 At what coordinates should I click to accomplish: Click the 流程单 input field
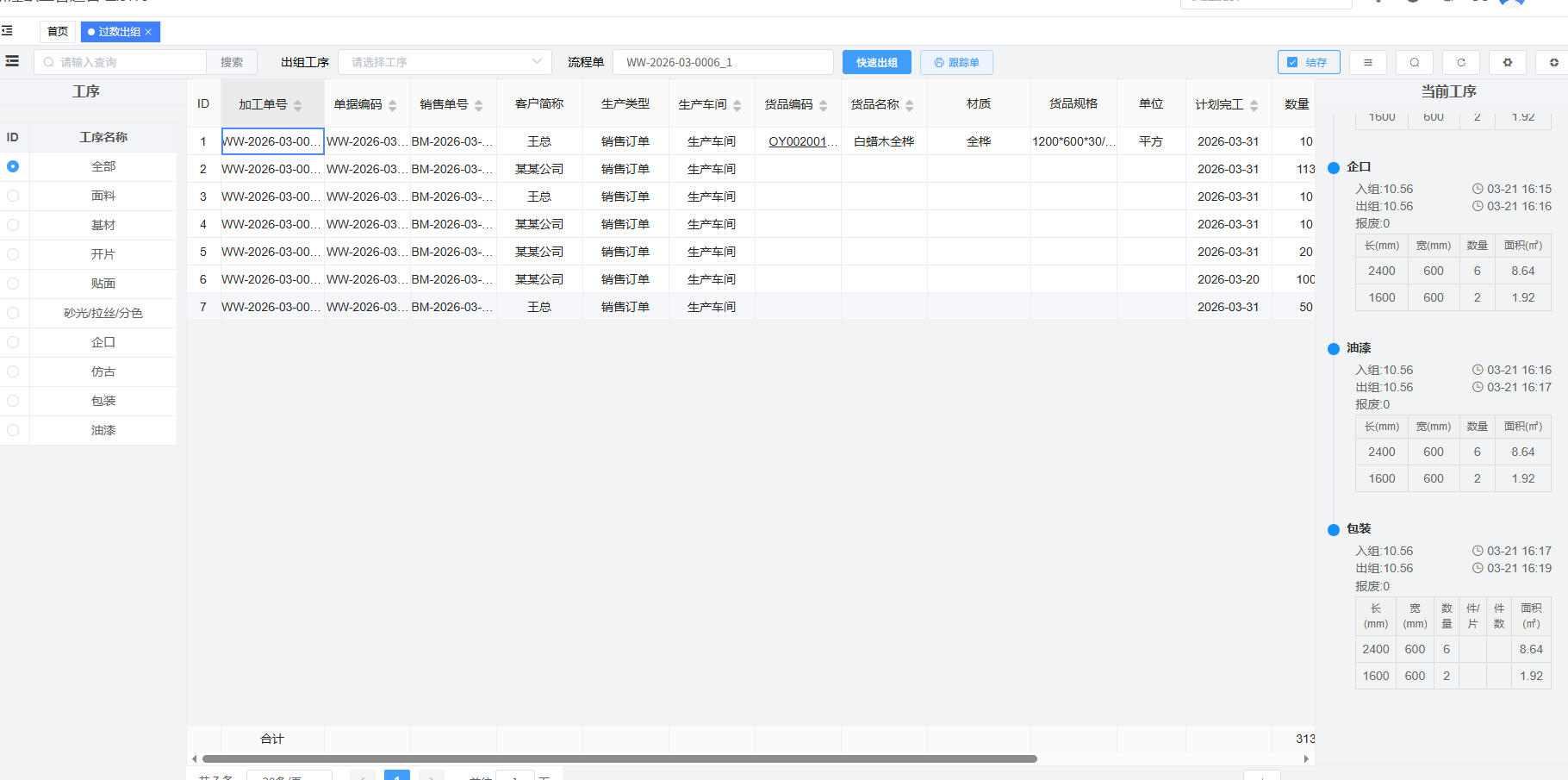pyautogui.click(x=722, y=62)
